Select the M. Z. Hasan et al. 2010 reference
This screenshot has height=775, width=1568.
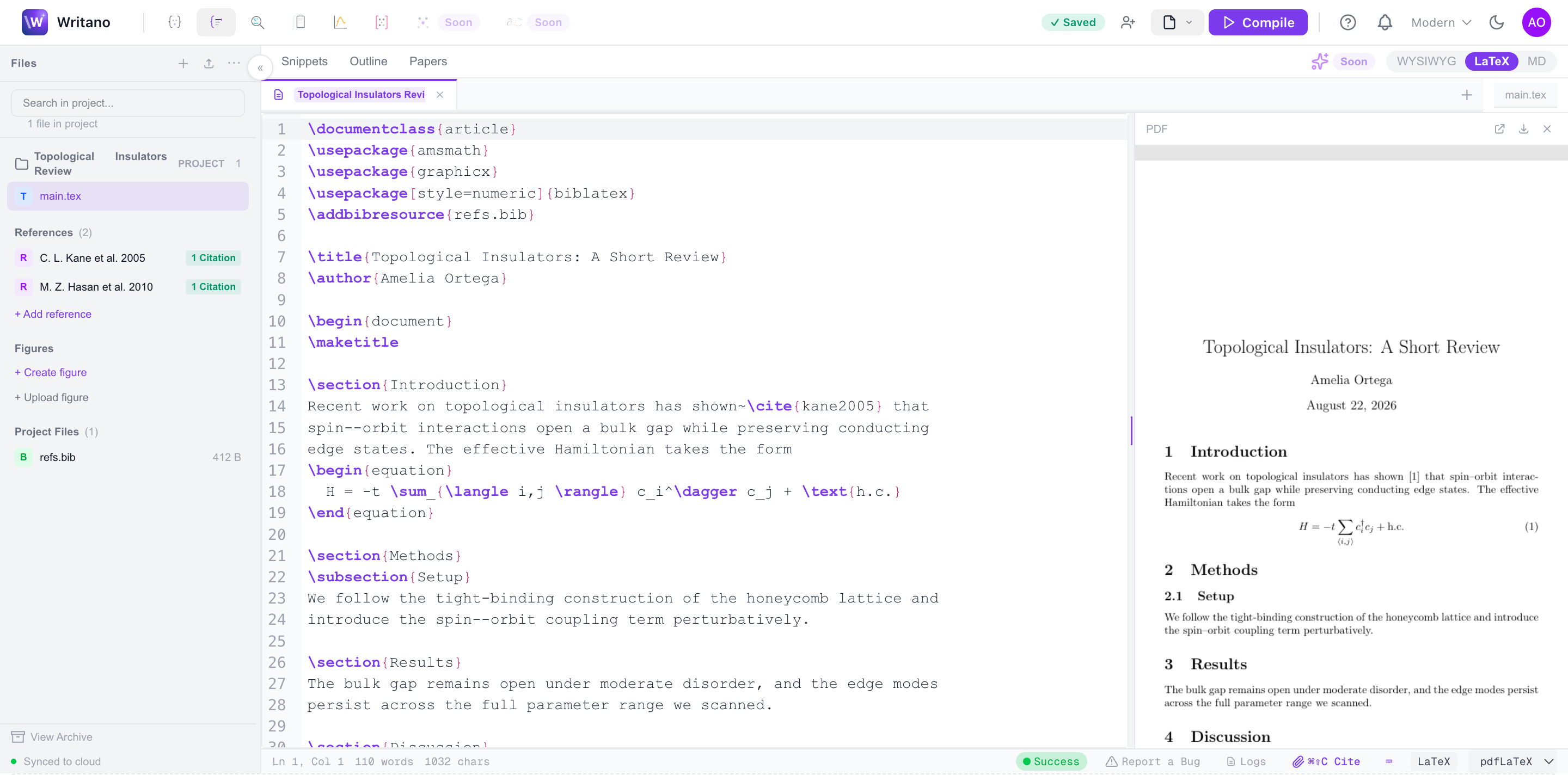[128, 286]
